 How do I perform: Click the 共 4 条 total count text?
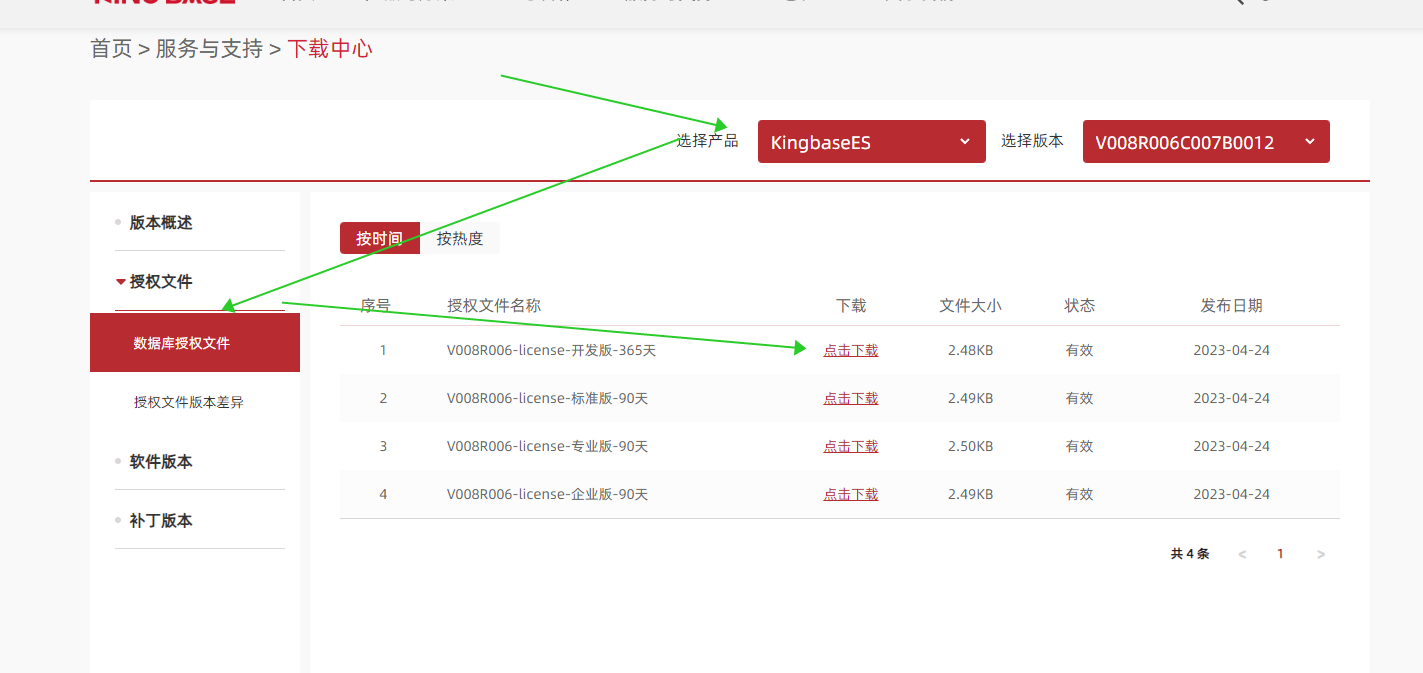[1190, 554]
